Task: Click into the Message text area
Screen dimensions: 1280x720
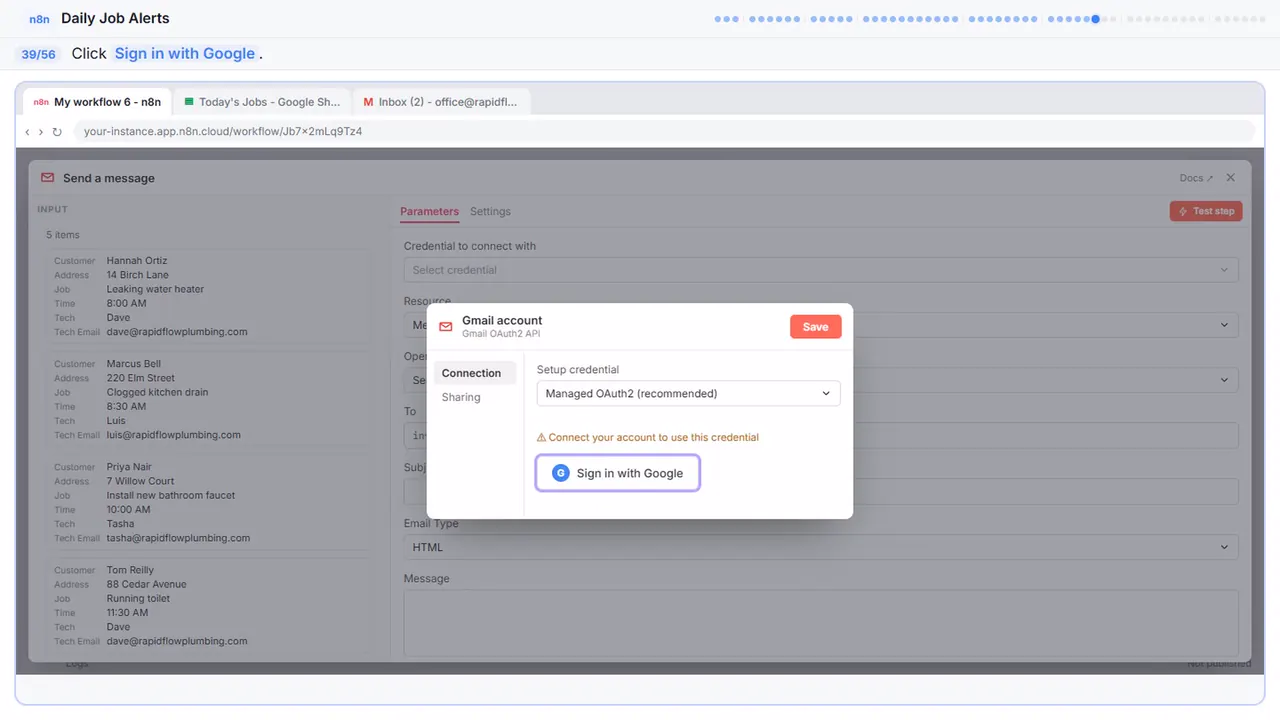Action: (821, 623)
